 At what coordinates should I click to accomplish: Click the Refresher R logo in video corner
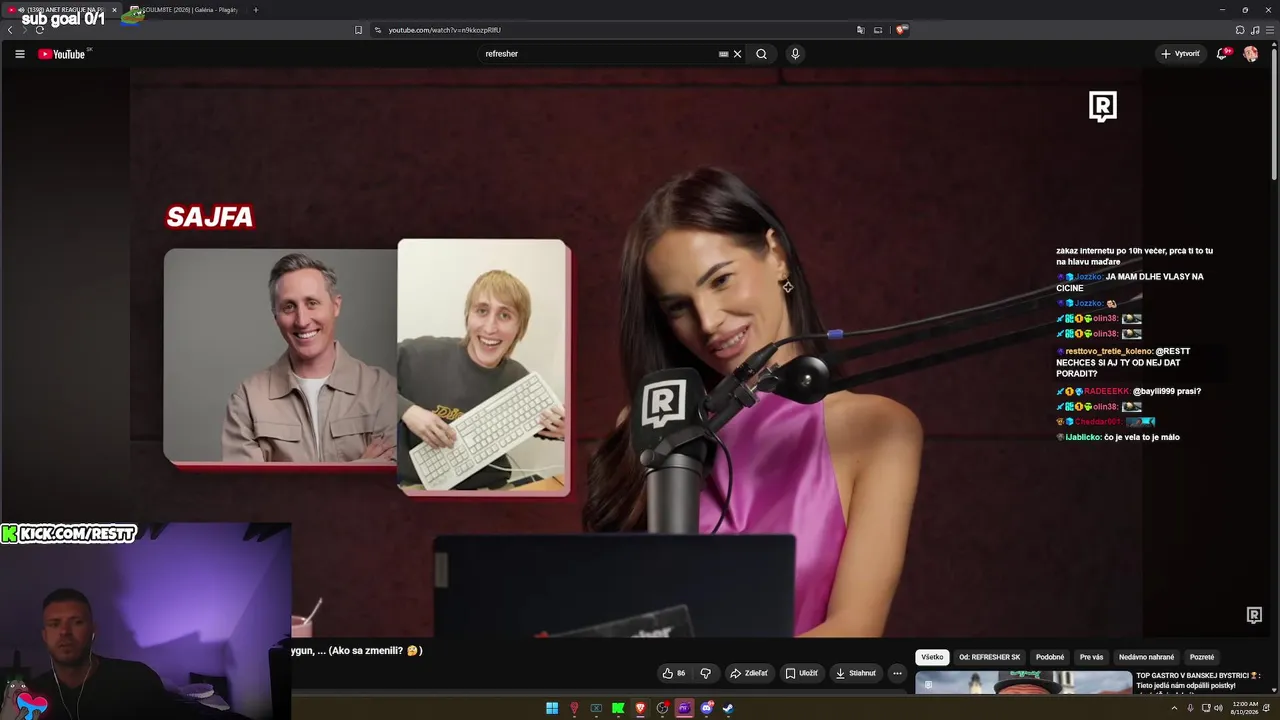point(1102,106)
